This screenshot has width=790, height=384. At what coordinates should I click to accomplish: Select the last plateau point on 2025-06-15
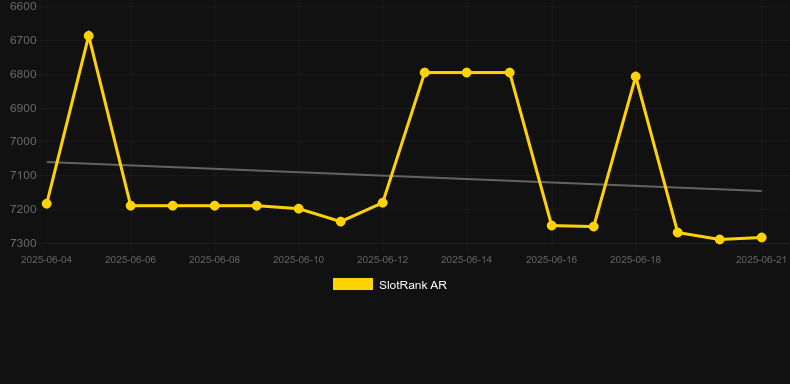pos(509,73)
